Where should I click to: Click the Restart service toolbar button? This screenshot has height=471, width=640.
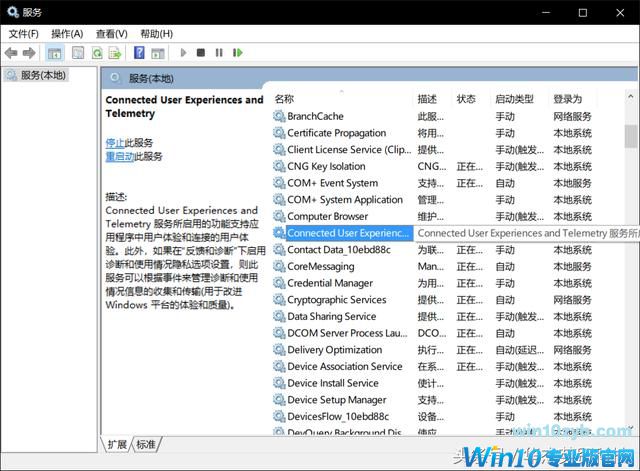238,53
